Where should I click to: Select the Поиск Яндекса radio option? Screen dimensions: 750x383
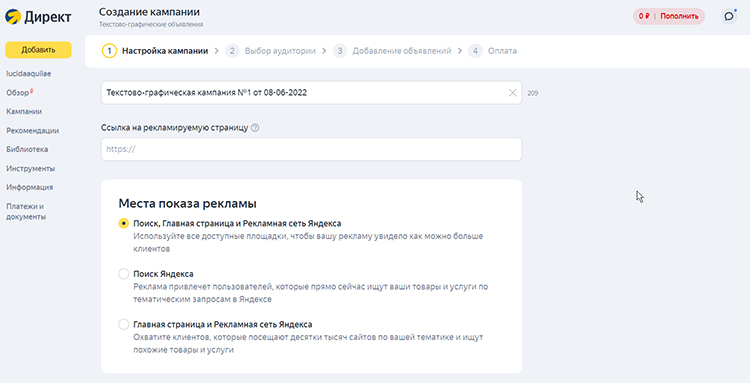[x=123, y=274]
